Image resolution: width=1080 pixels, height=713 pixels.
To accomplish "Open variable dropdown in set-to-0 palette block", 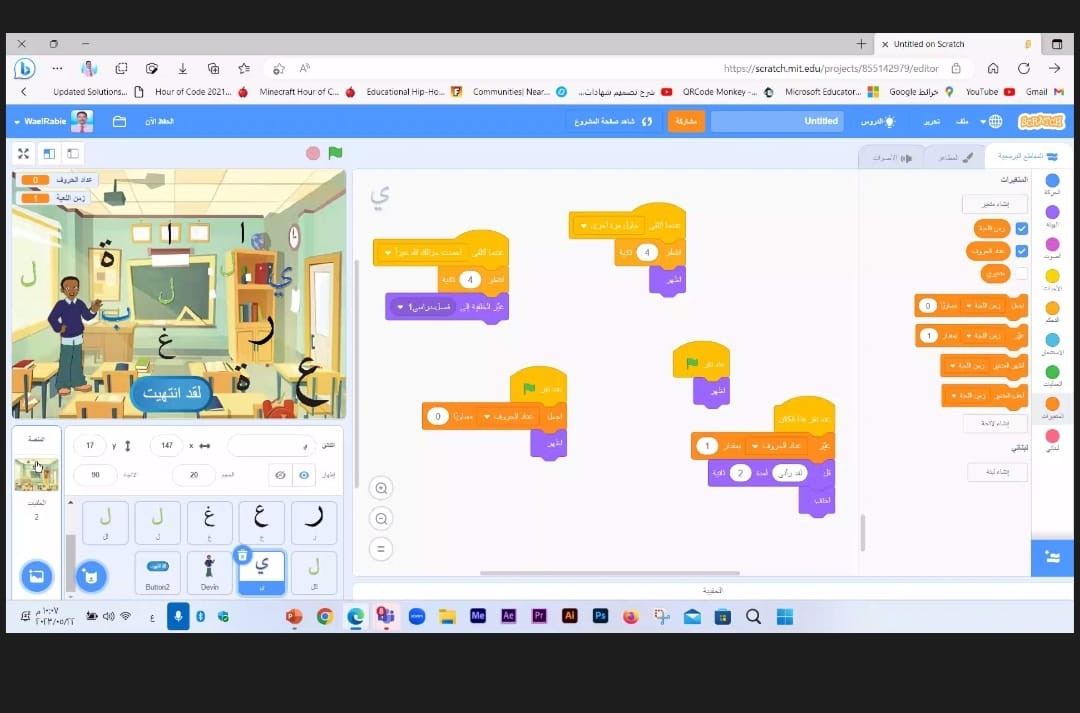I will pos(983,305).
